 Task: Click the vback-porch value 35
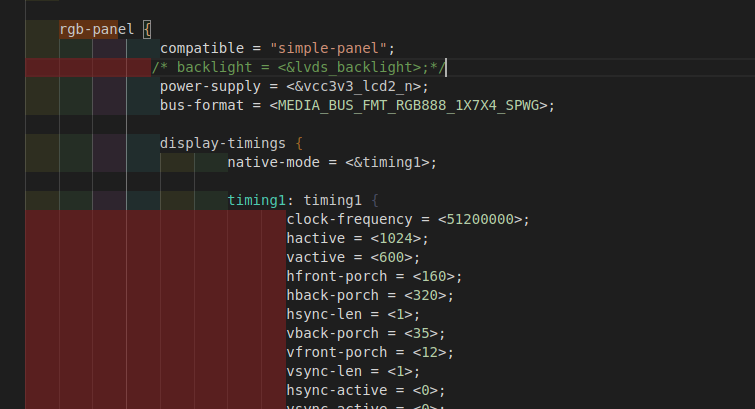click(420, 333)
